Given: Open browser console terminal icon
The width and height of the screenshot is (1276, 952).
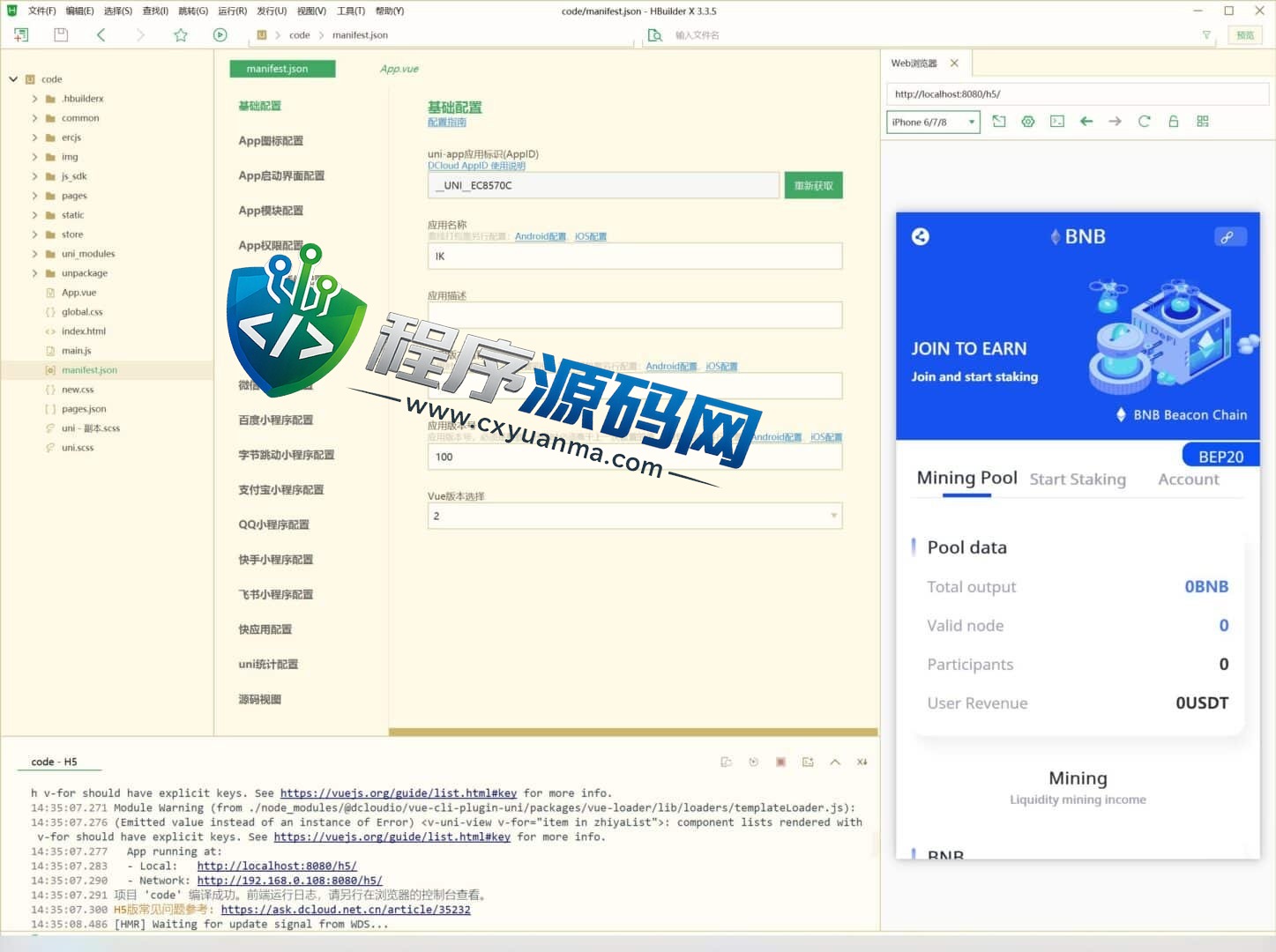Looking at the screenshot, I should pos(1057,122).
